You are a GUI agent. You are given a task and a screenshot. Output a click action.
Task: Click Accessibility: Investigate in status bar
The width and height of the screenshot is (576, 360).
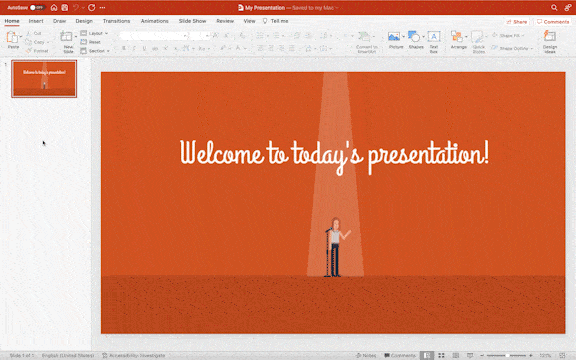(134, 355)
